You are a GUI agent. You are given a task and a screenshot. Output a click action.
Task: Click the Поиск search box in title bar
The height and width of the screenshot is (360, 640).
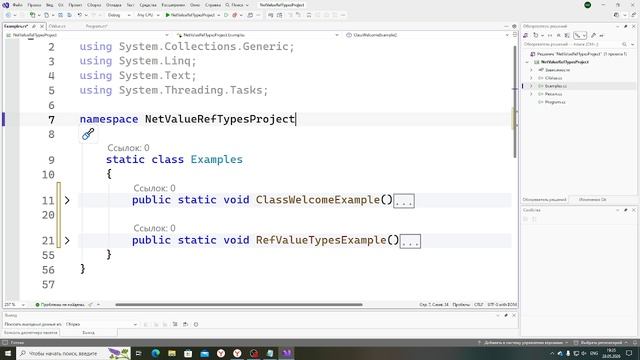pyautogui.click(x=237, y=5)
